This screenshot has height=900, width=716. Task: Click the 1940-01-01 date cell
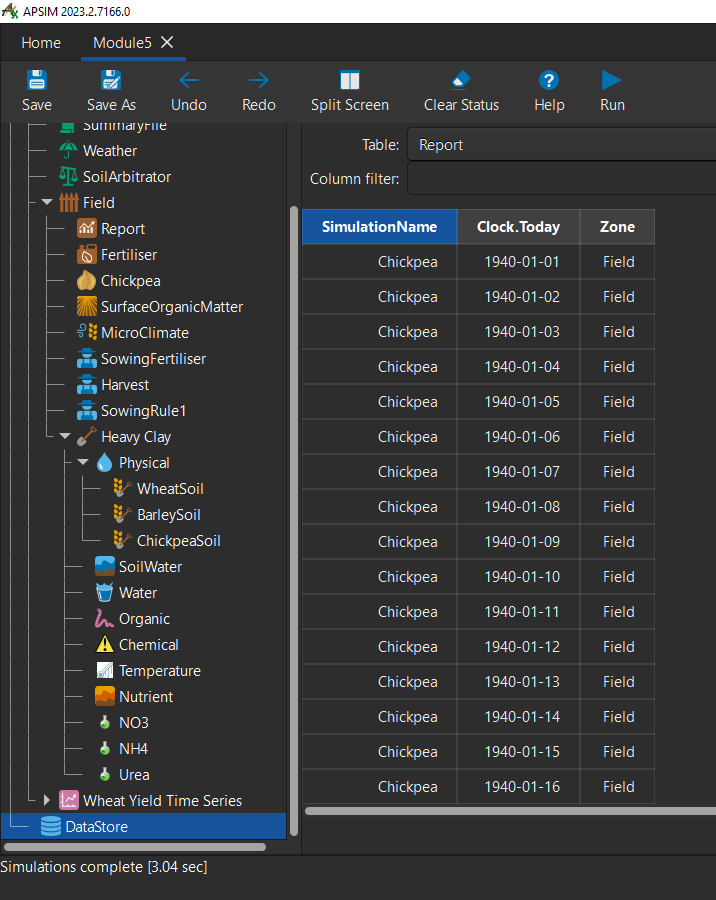tap(518, 262)
